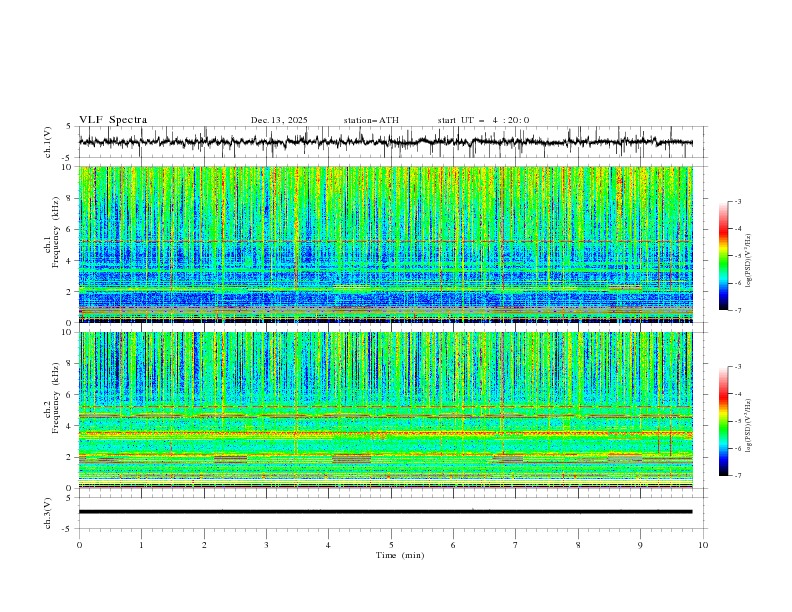Click the ch.1 spectrogram plot

click(386, 244)
